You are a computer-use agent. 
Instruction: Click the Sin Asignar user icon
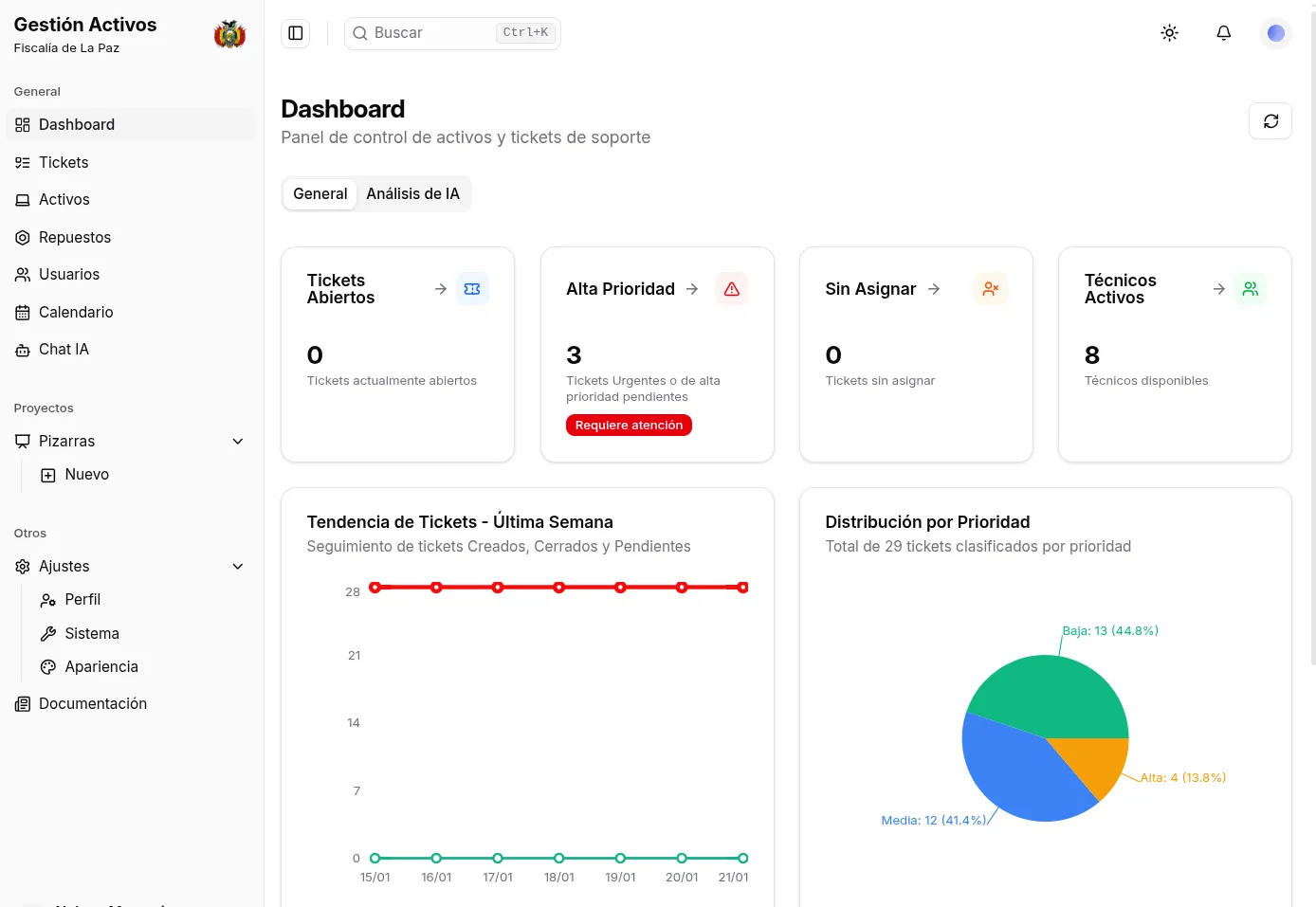pyautogui.click(x=990, y=289)
